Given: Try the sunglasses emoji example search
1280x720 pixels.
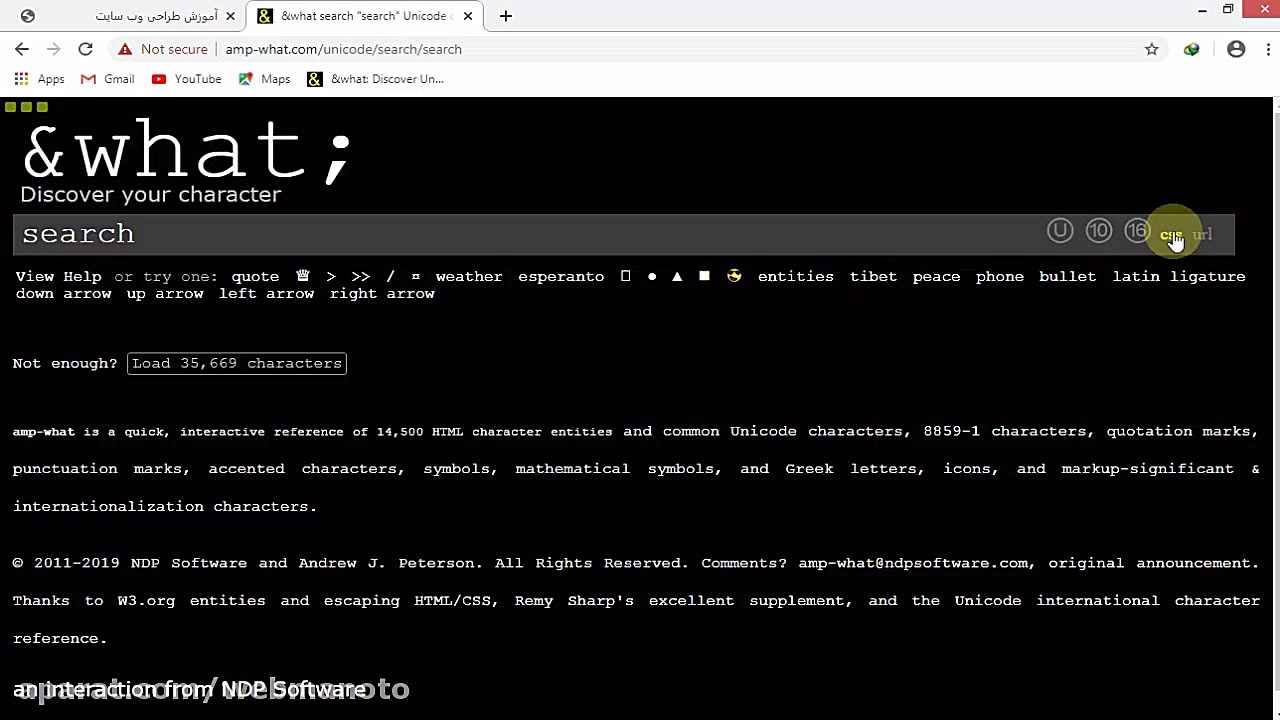Looking at the screenshot, I should point(735,276).
